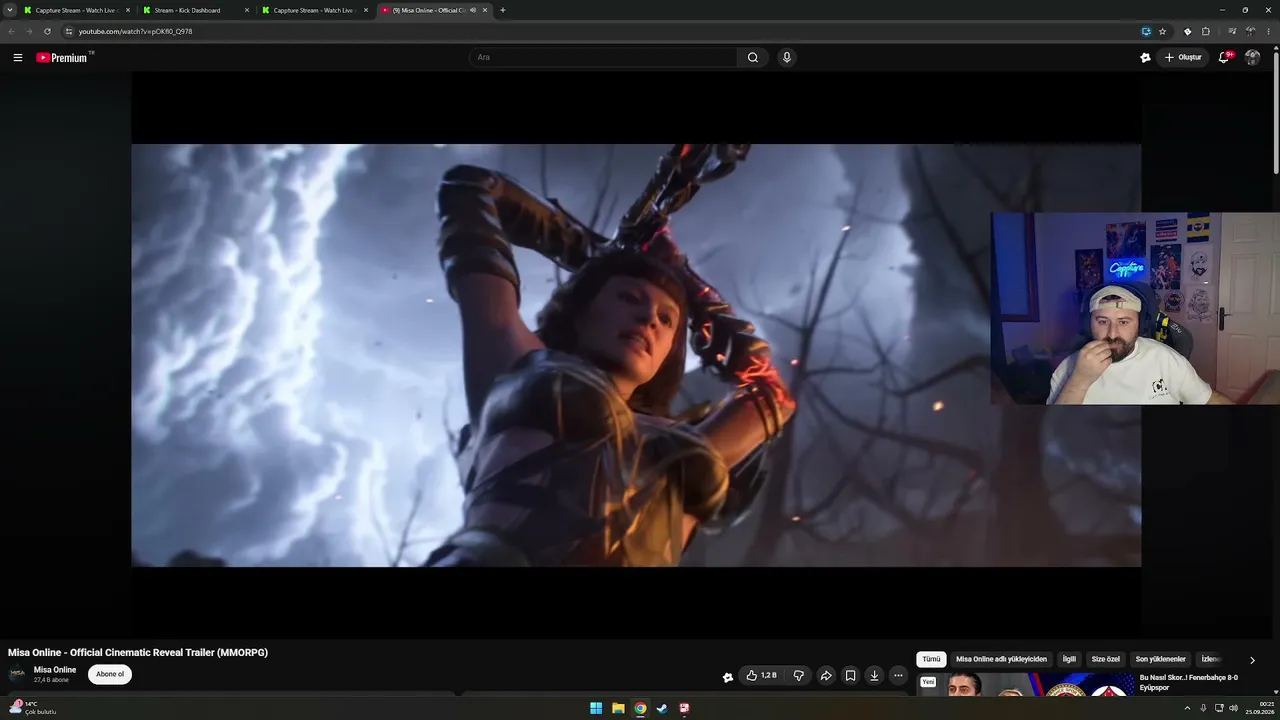Click the voice search microphone icon

pyautogui.click(x=787, y=57)
